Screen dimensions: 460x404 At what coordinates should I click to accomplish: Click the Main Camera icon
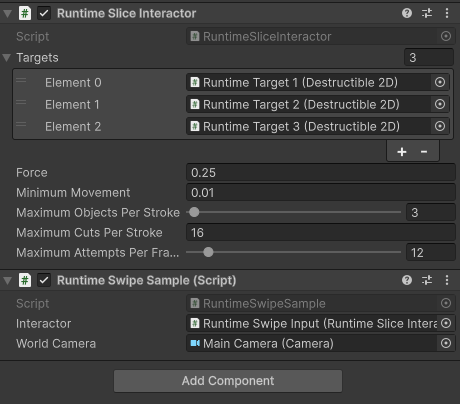click(x=195, y=343)
